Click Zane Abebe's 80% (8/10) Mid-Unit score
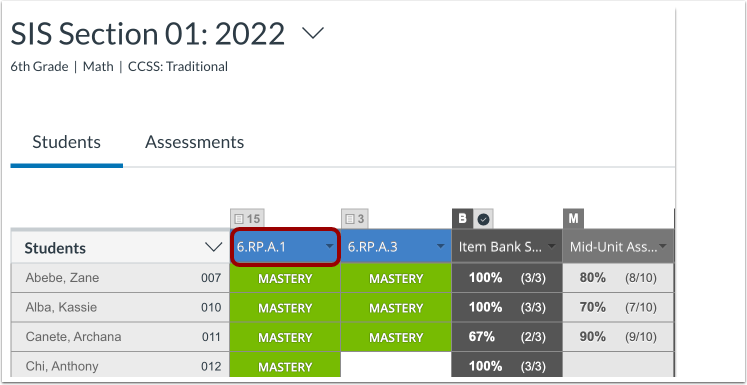This screenshot has width=747, height=385. (618, 278)
